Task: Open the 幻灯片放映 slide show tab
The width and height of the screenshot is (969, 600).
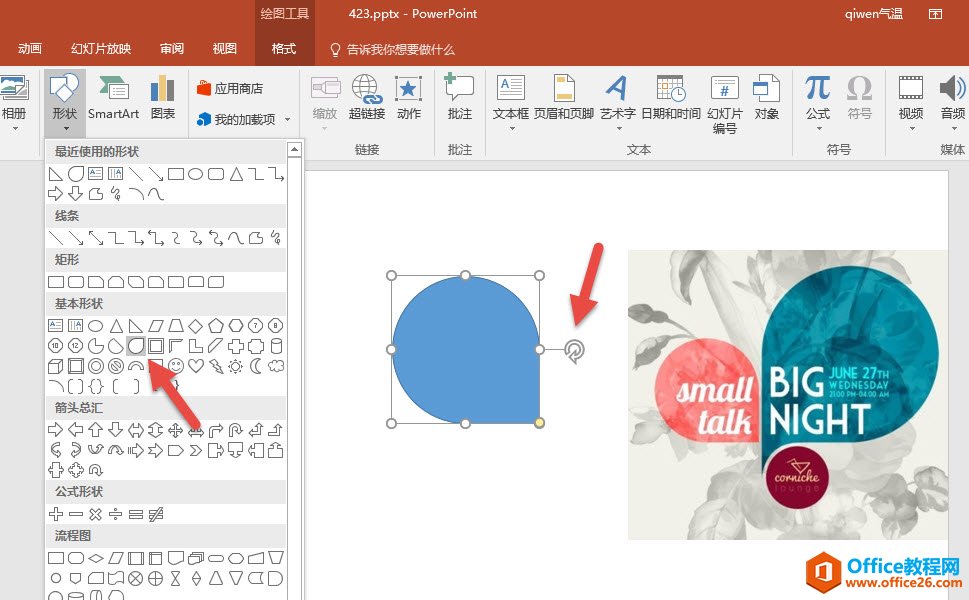Action: (100, 49)
